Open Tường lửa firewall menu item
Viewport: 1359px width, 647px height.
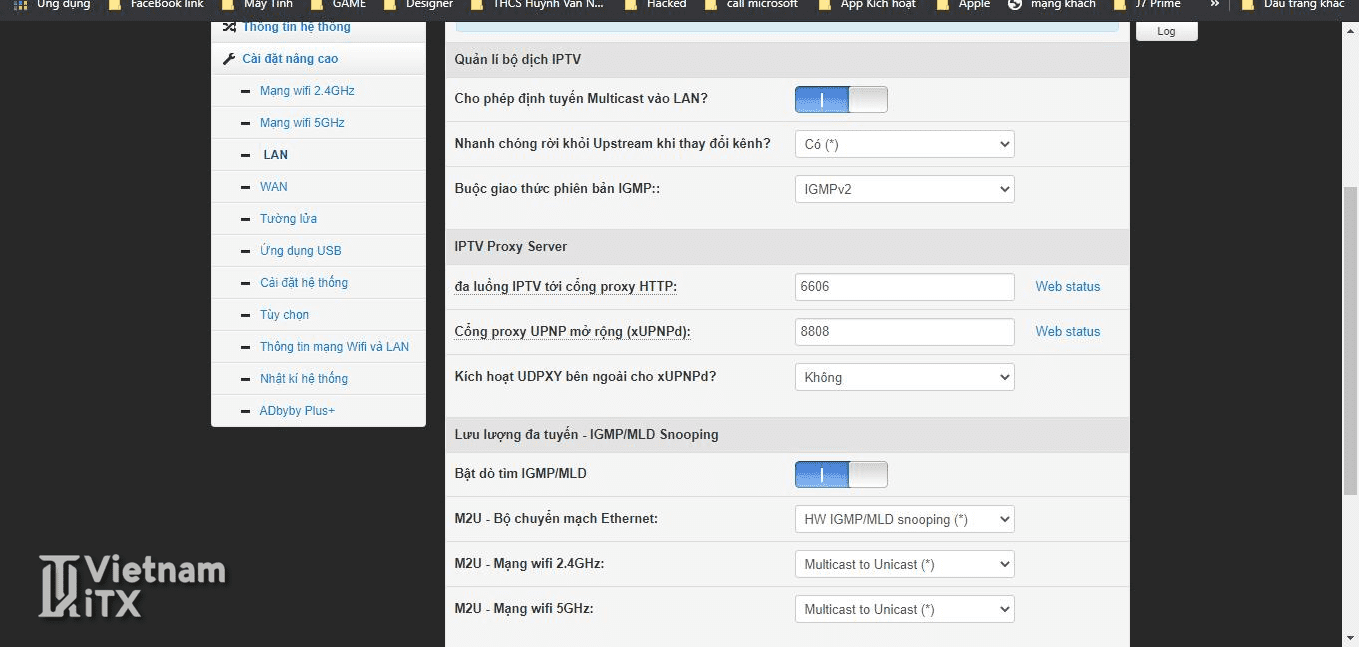point(288,219)
